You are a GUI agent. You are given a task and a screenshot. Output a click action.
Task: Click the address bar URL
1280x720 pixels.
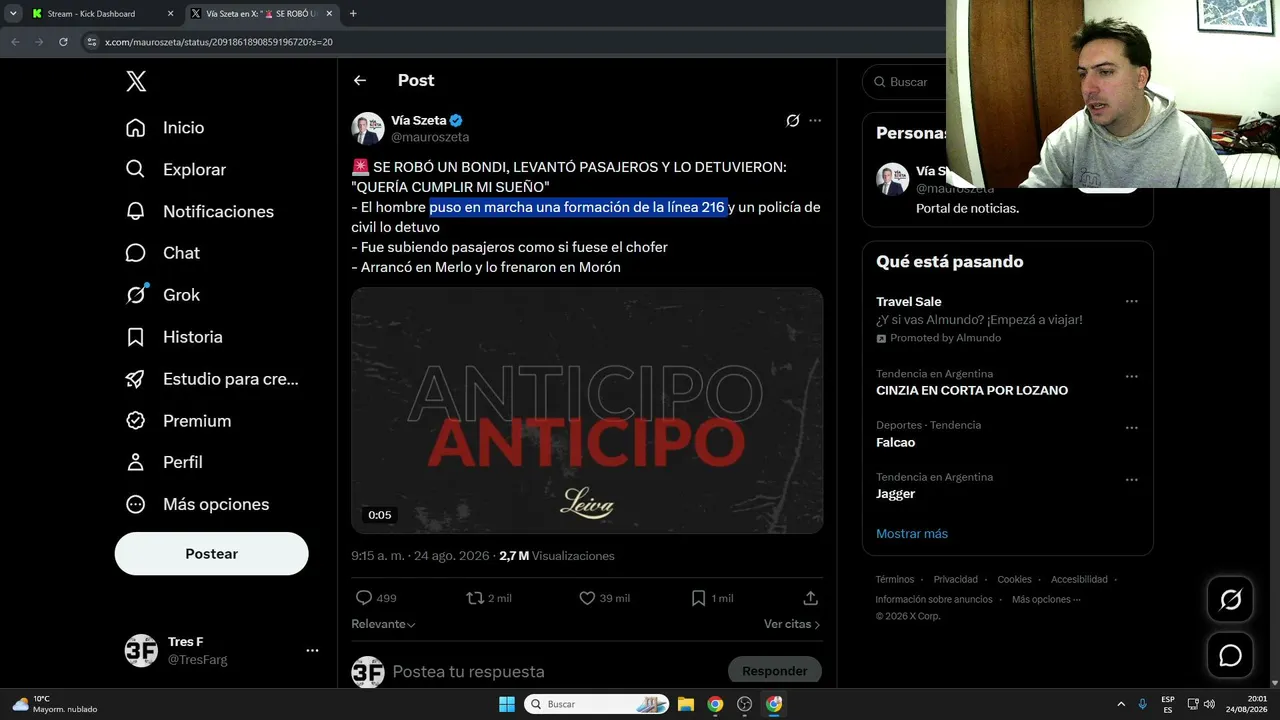[219, 42]
